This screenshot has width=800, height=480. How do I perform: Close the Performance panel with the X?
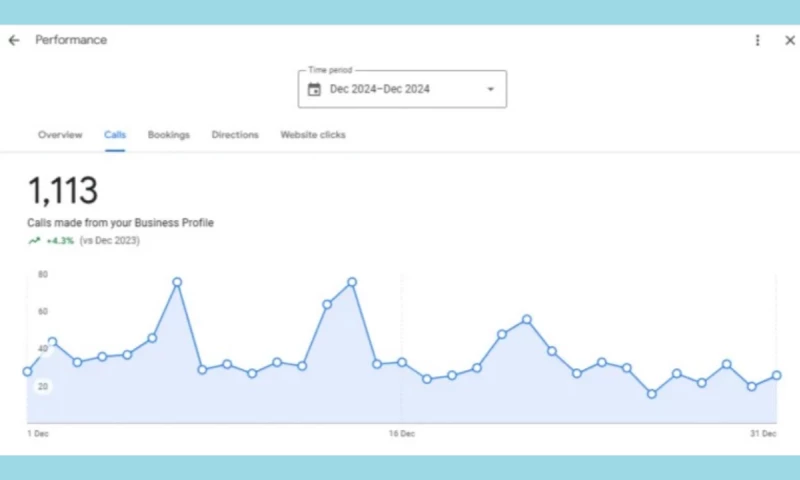[x=790, y=40]
